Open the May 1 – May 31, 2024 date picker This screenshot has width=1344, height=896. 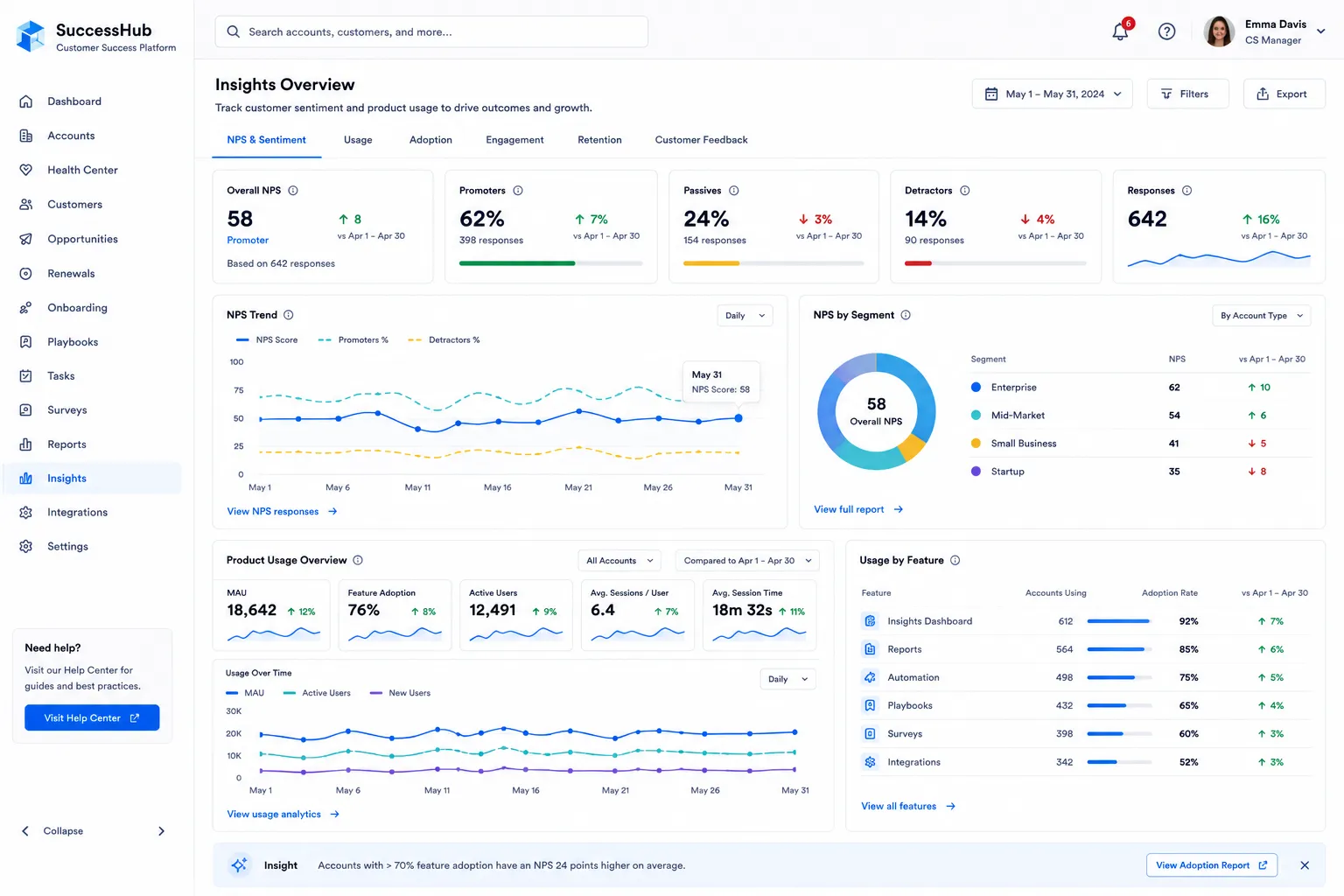click(1053, 94)
